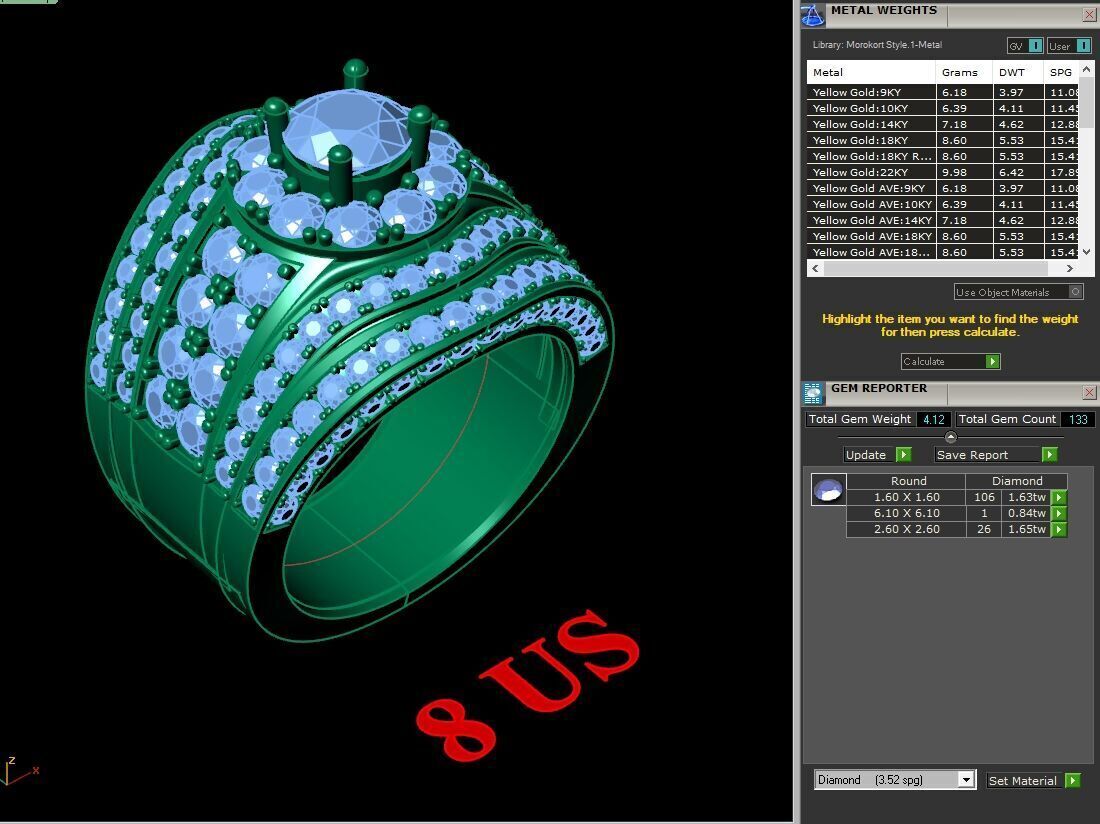Screen dimensions: 1100x824
Task: Click green arrow for 0.84tw row
Action: click(1059, 513)
